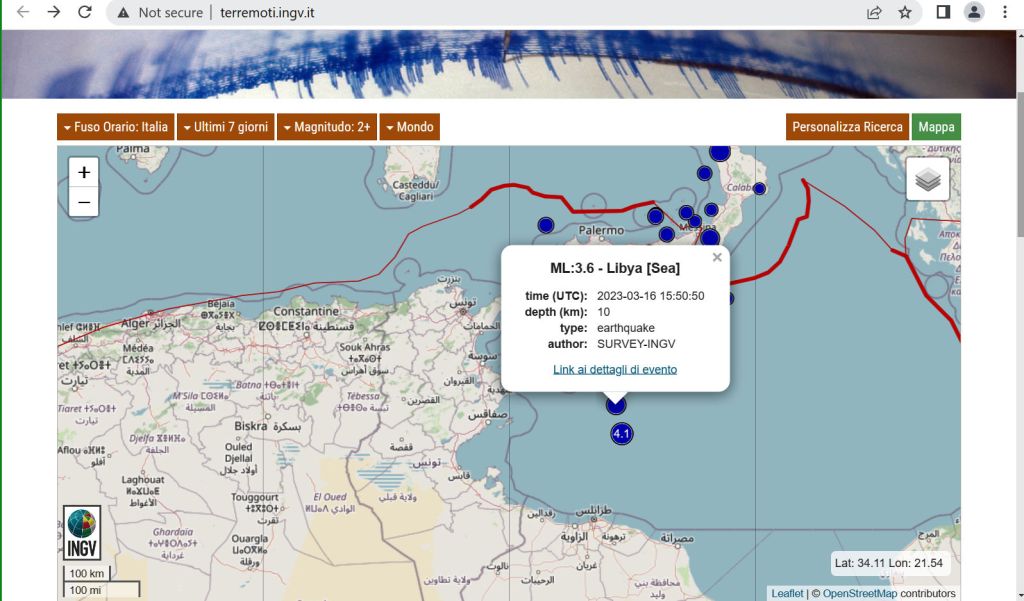
Task: Close the Libya earthquake popup
Action: point(716,258)
